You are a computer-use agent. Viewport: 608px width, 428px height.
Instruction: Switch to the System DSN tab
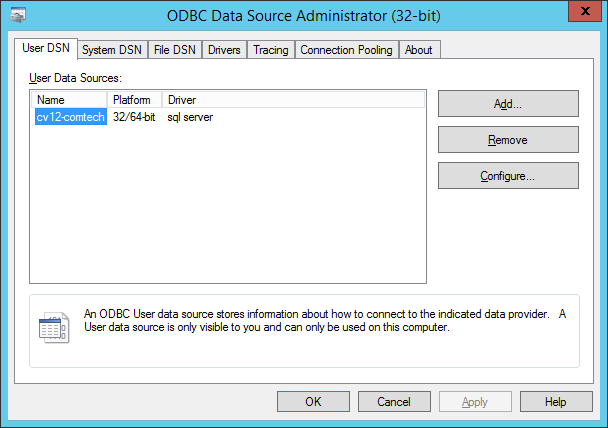click(112, 50)
